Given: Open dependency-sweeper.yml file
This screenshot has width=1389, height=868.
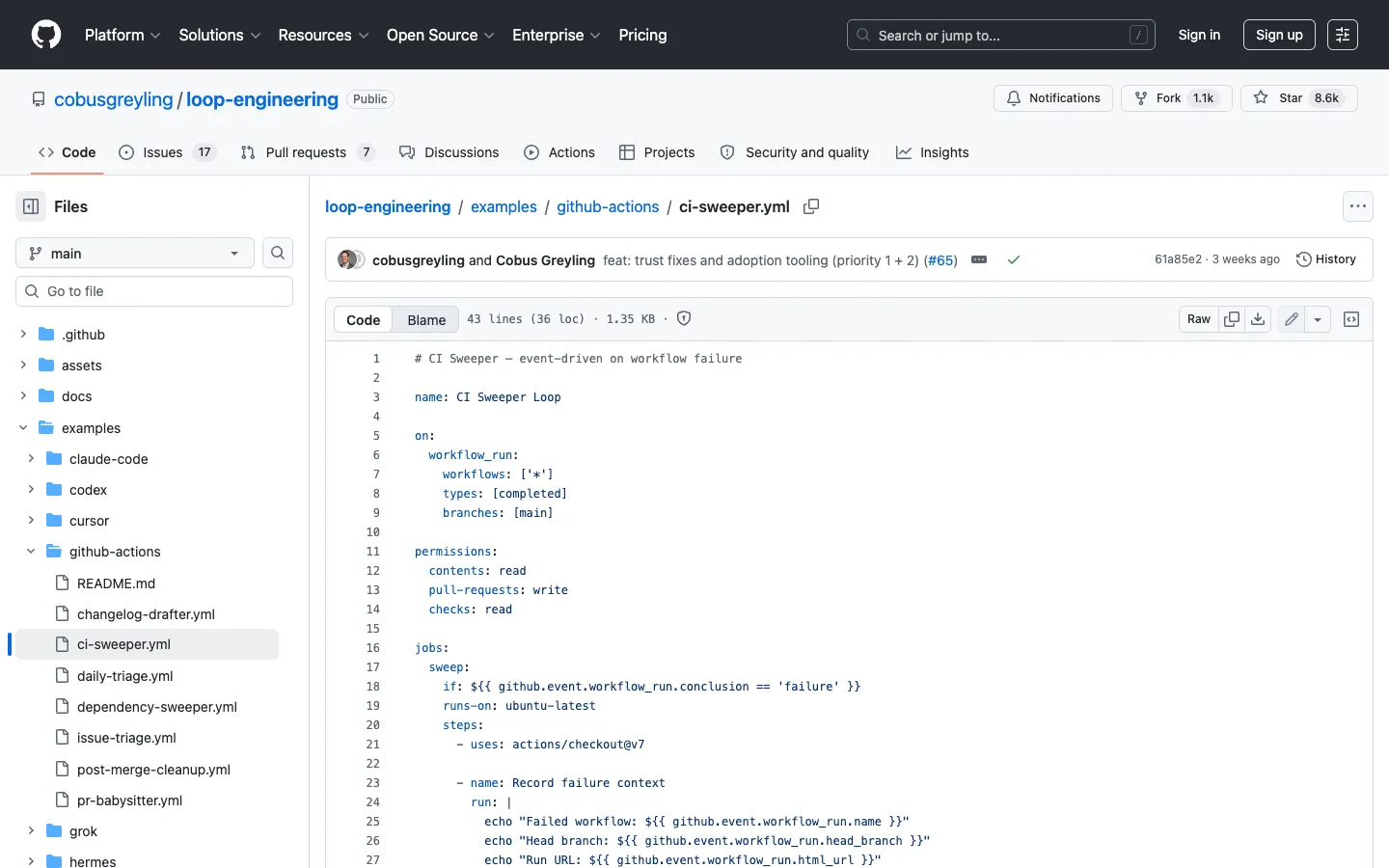Looking at the screenshot, I should coord(157,707).
